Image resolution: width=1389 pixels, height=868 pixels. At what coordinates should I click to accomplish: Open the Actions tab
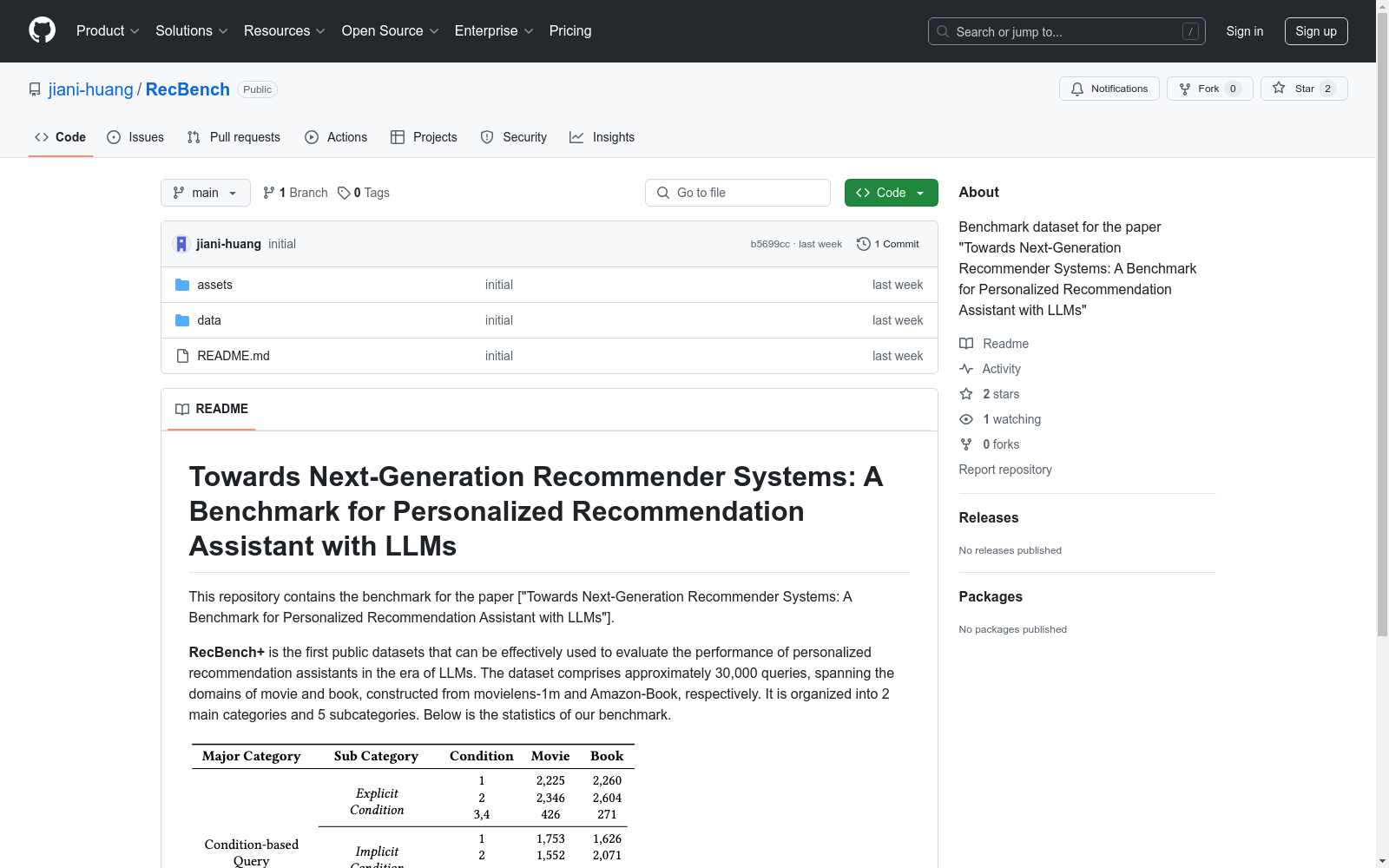coord(336,137)
